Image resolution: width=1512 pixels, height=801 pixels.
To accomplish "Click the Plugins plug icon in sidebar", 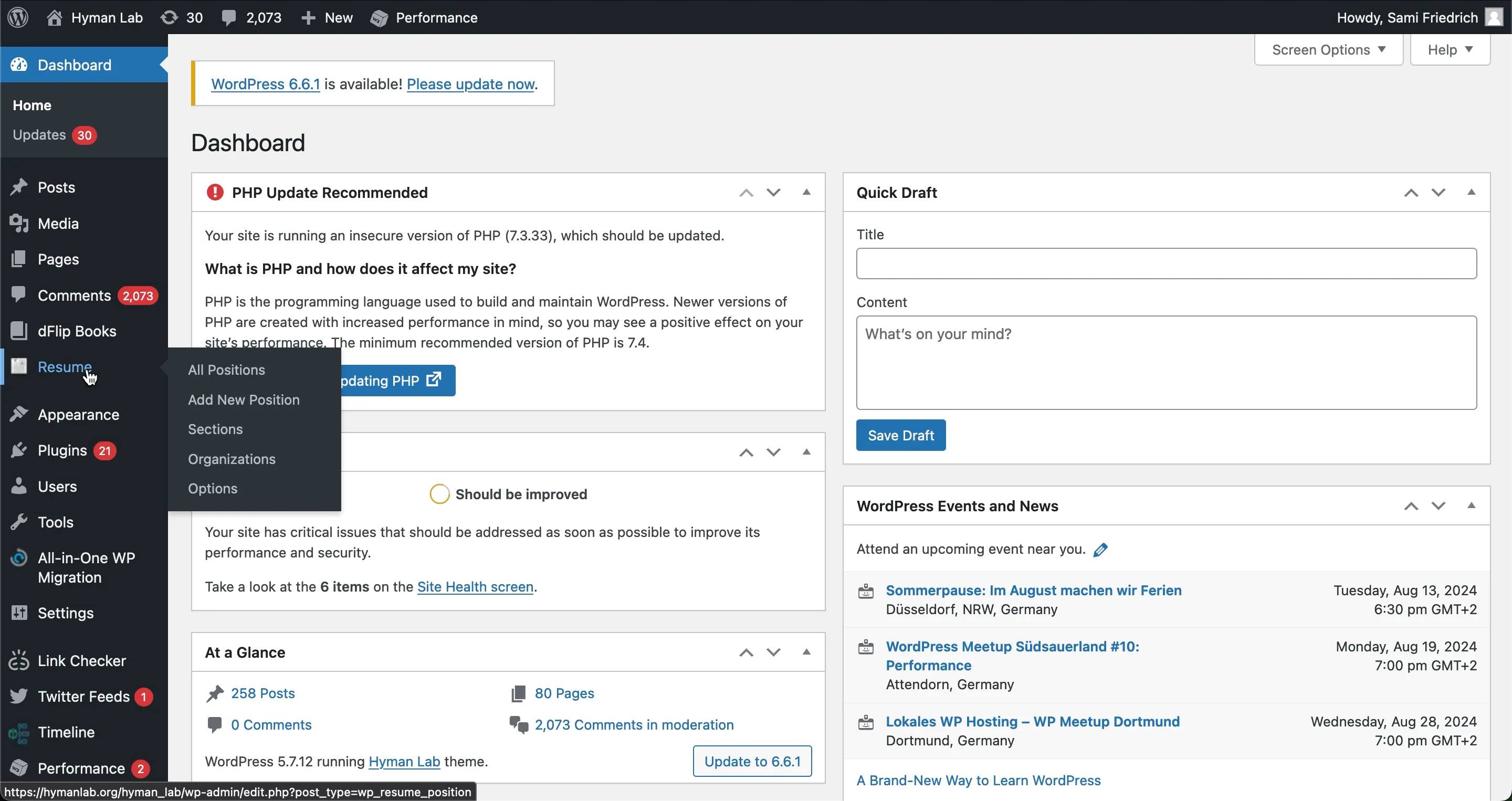I will (19, 450).
